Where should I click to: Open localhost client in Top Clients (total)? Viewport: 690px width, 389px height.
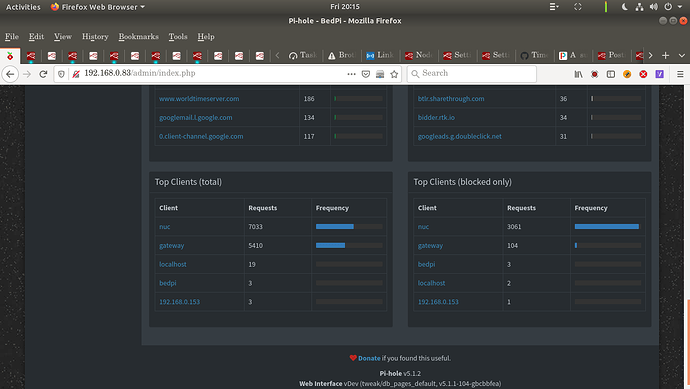pyautogui.click(x=173, y=264)
